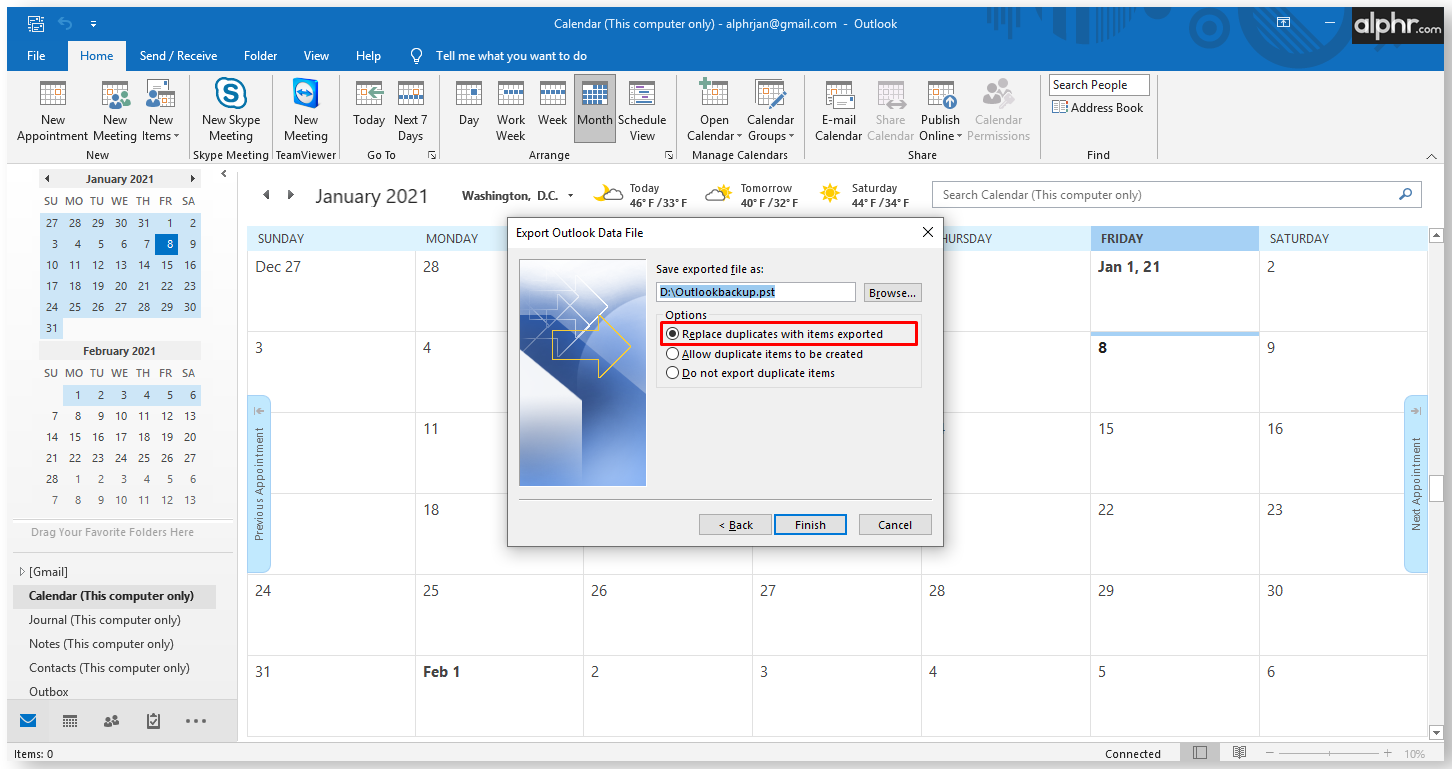
Task: Open the Open Calendar dropdown
Action: point(714,111)
